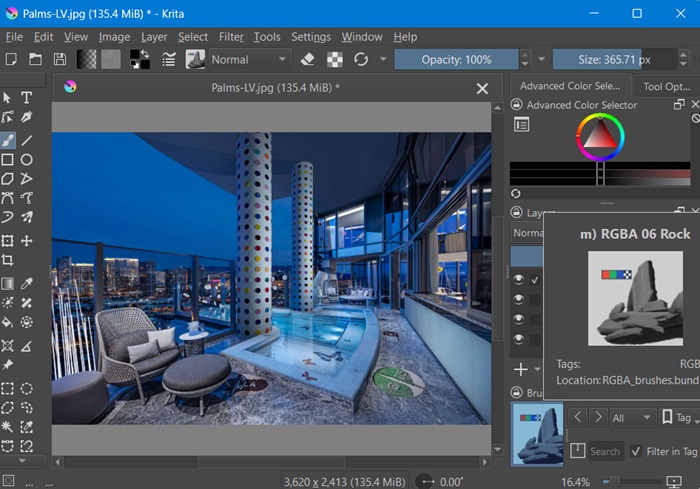Image resolution: width=700 pixels, height=489 pixels.
Task: Close the Palms-LV.jpg document tab
Action: [x=482, y=88]
